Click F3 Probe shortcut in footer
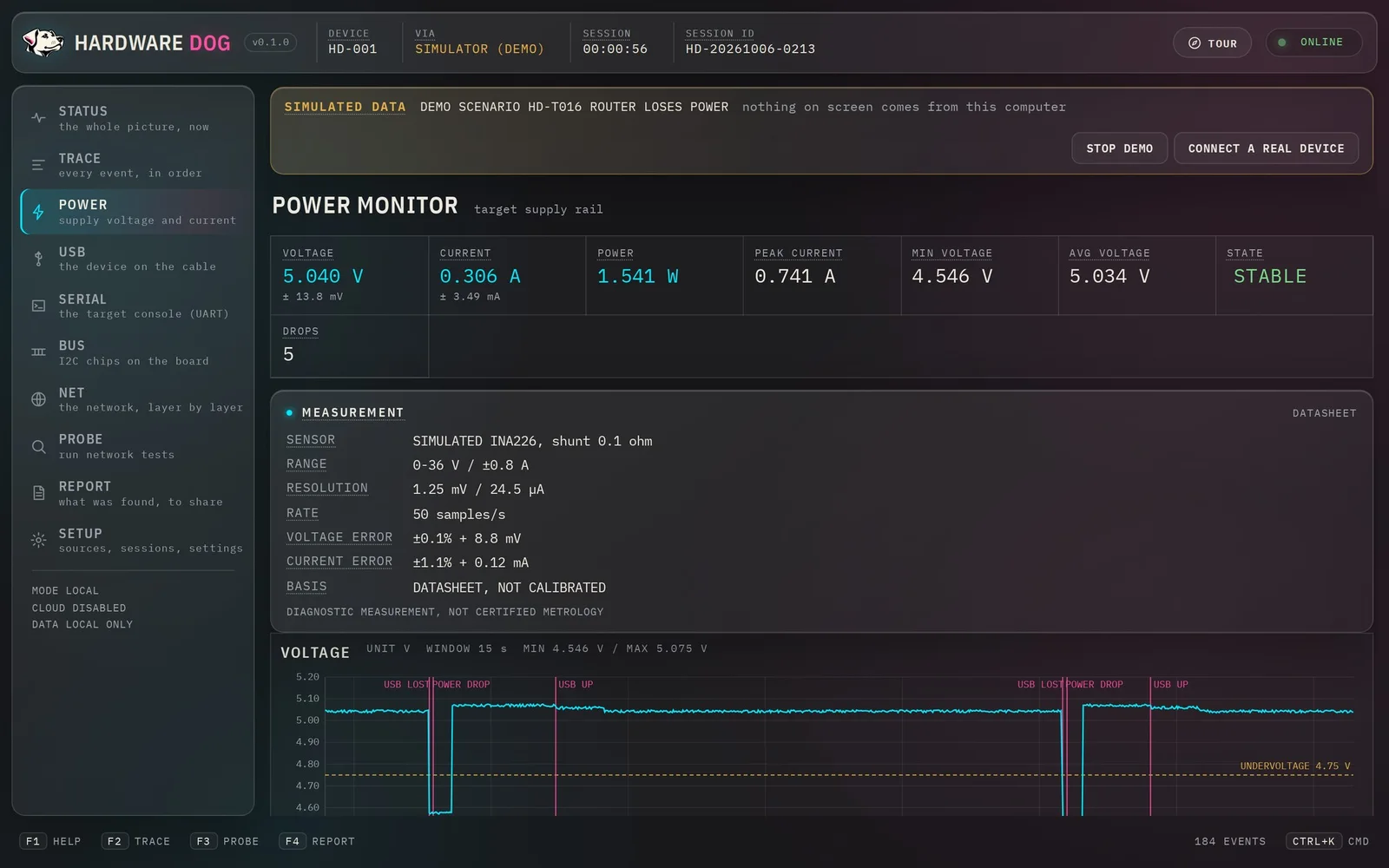 (x=225, y=841)
